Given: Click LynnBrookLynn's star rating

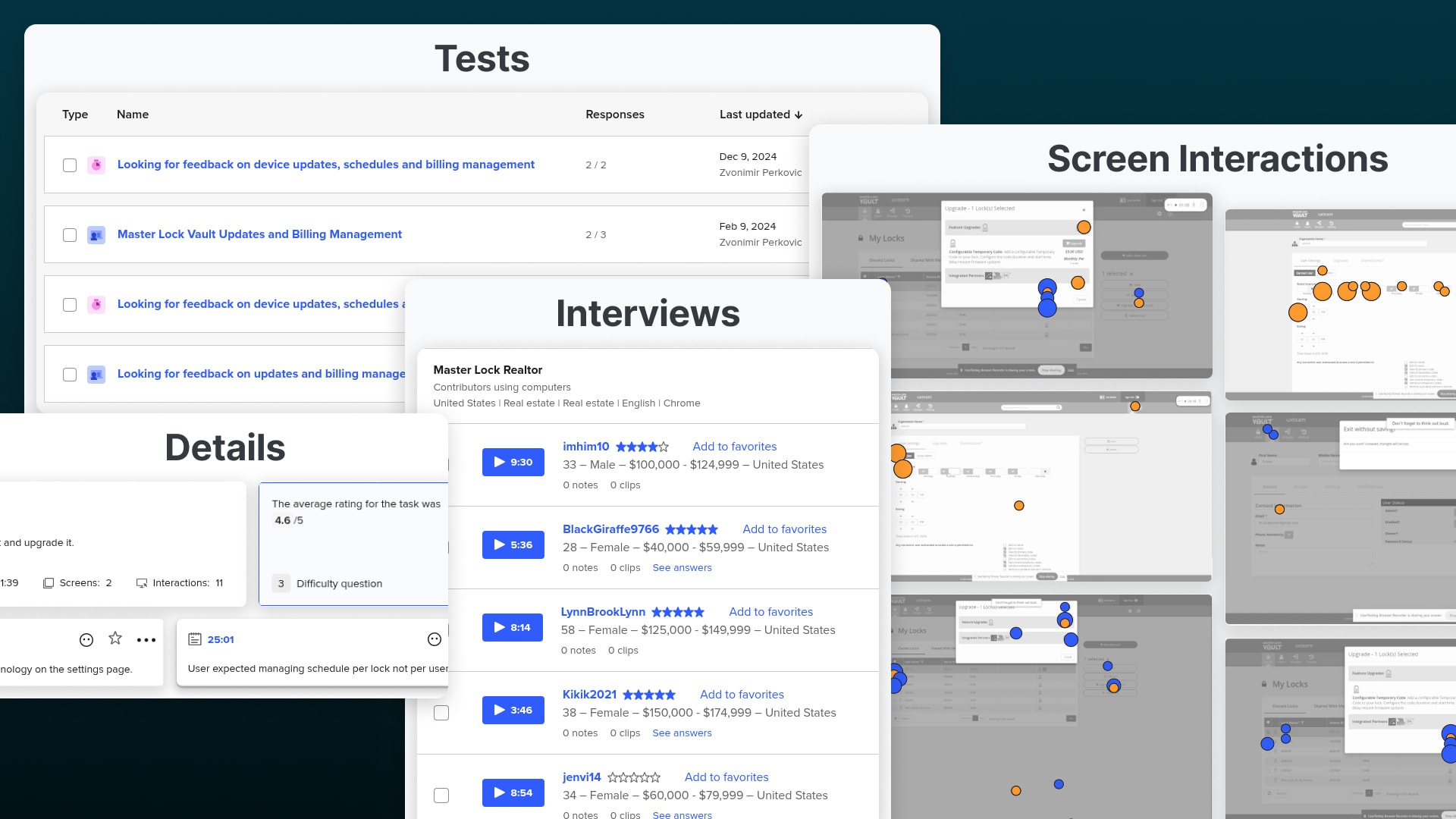Looking at the screenshot, I should pos(678,613).
